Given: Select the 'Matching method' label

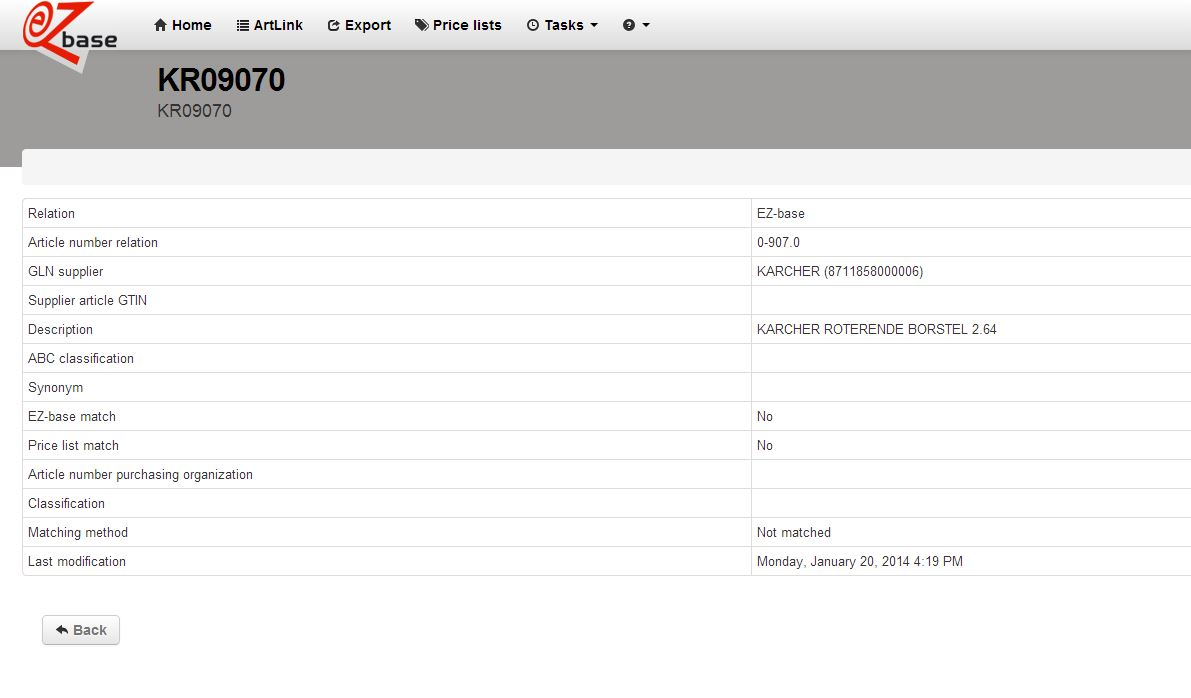Looking at the screenshot, I should (x=77, y=532).
